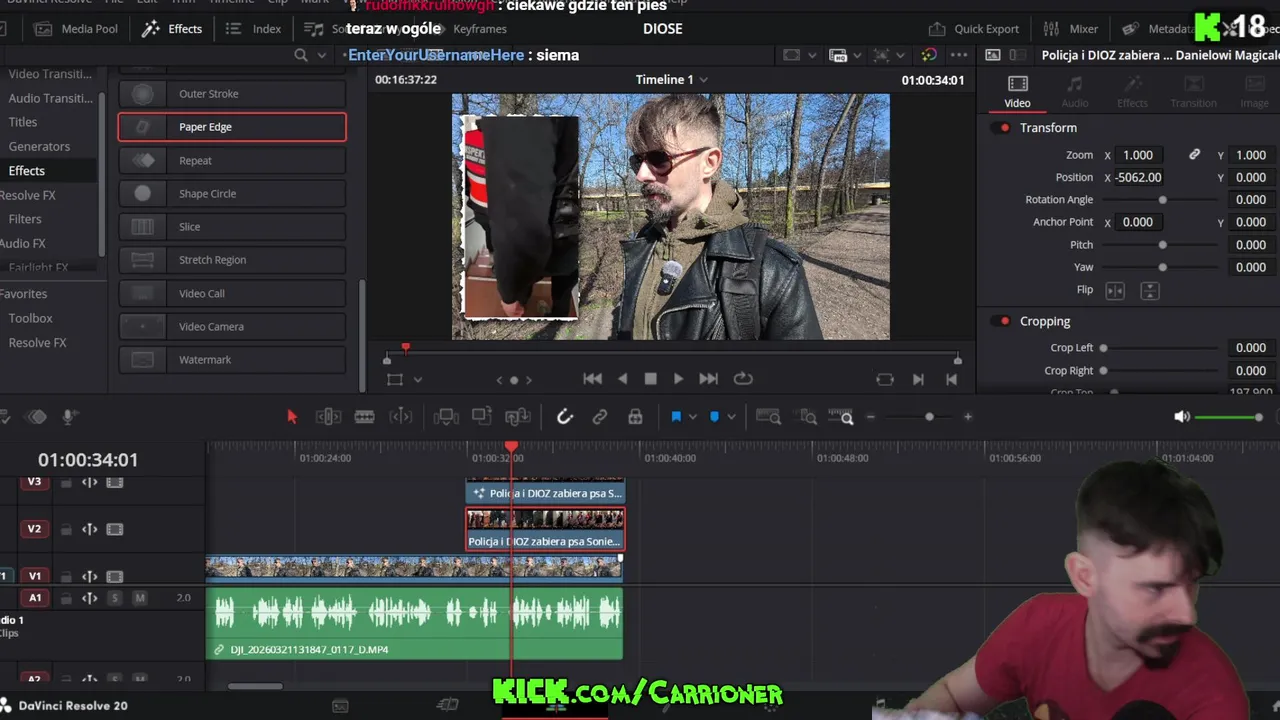The image size is (1280, 720).
Task: Select Generators category in effects sidebar
Action: click(39, 146)
